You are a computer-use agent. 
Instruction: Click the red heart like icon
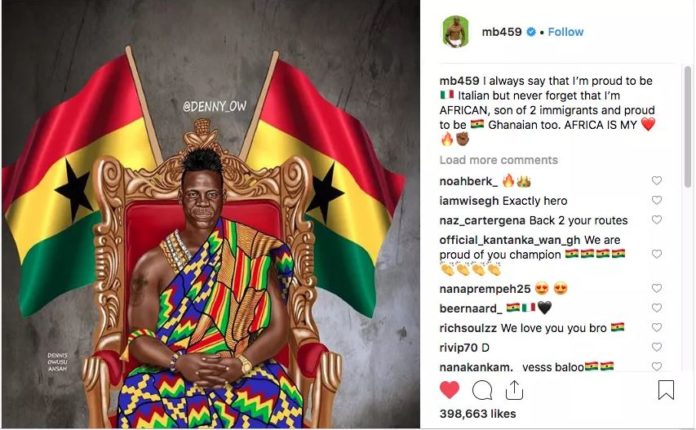(x=449, y=390)
